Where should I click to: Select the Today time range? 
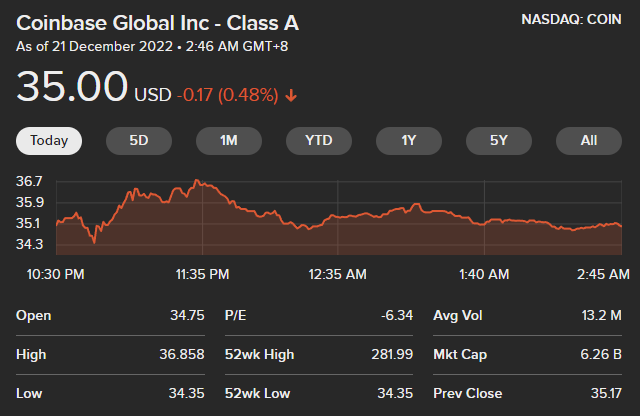pyautogui.click(x=49, y=141)
